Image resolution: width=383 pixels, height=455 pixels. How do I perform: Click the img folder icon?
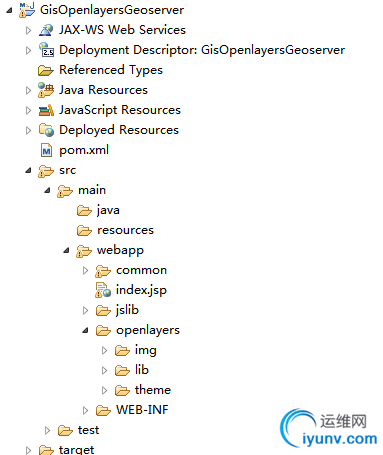(x=122, y=350)
